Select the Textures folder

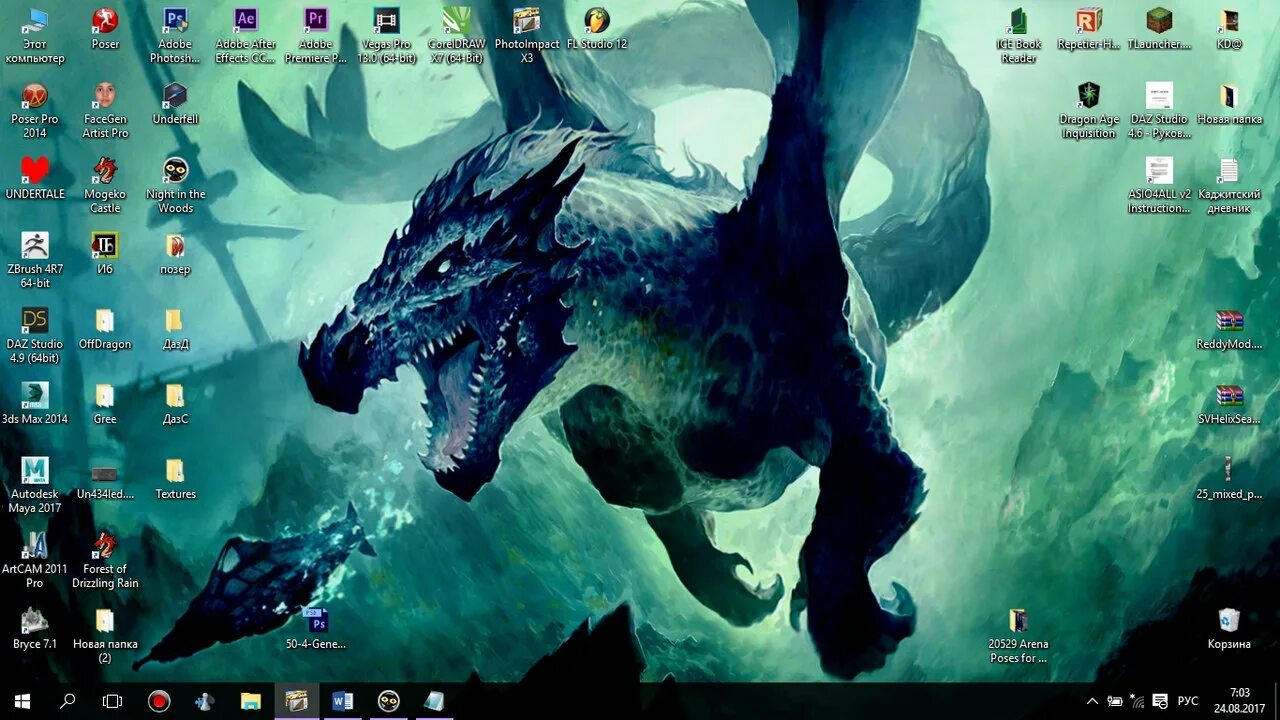tap(175, 479)
